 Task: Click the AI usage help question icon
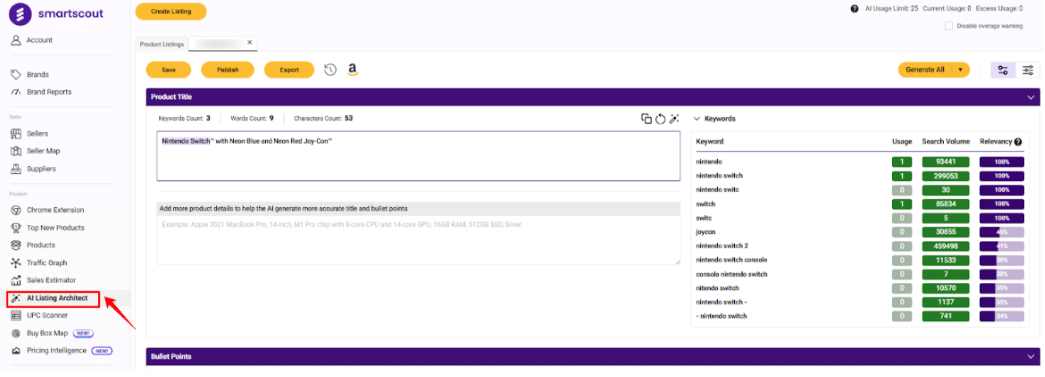[854, 9]
